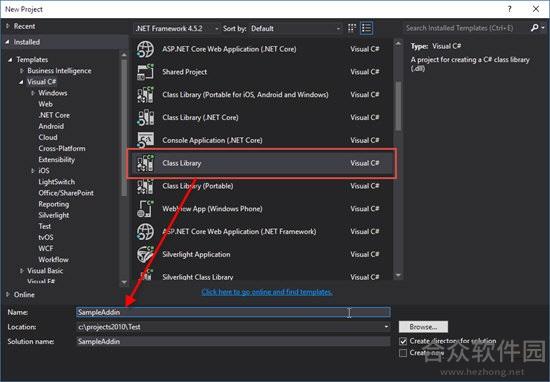The width and height of the screenshot is (550, 382).
Task: Click the Browse... button
Action: coord(423,327)
